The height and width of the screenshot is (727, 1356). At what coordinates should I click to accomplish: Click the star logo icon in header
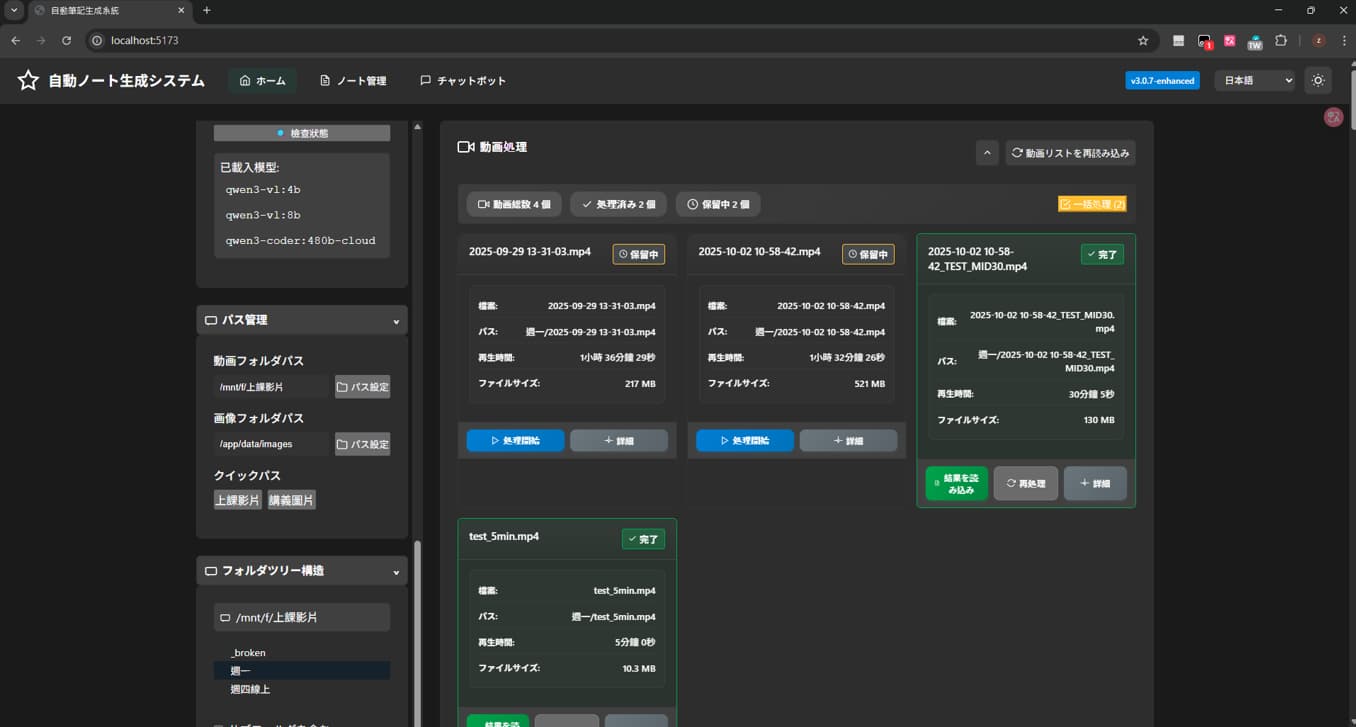click(x=28, y=81)
